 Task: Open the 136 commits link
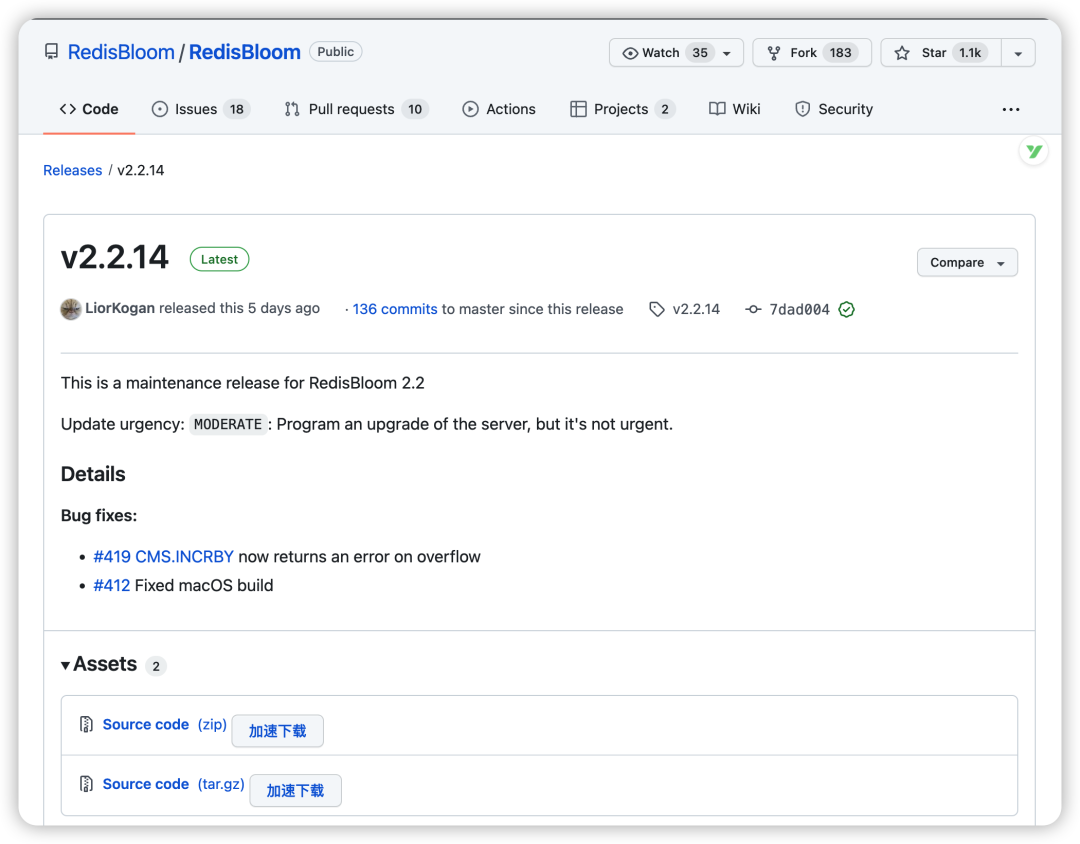(x=395, y=309)
